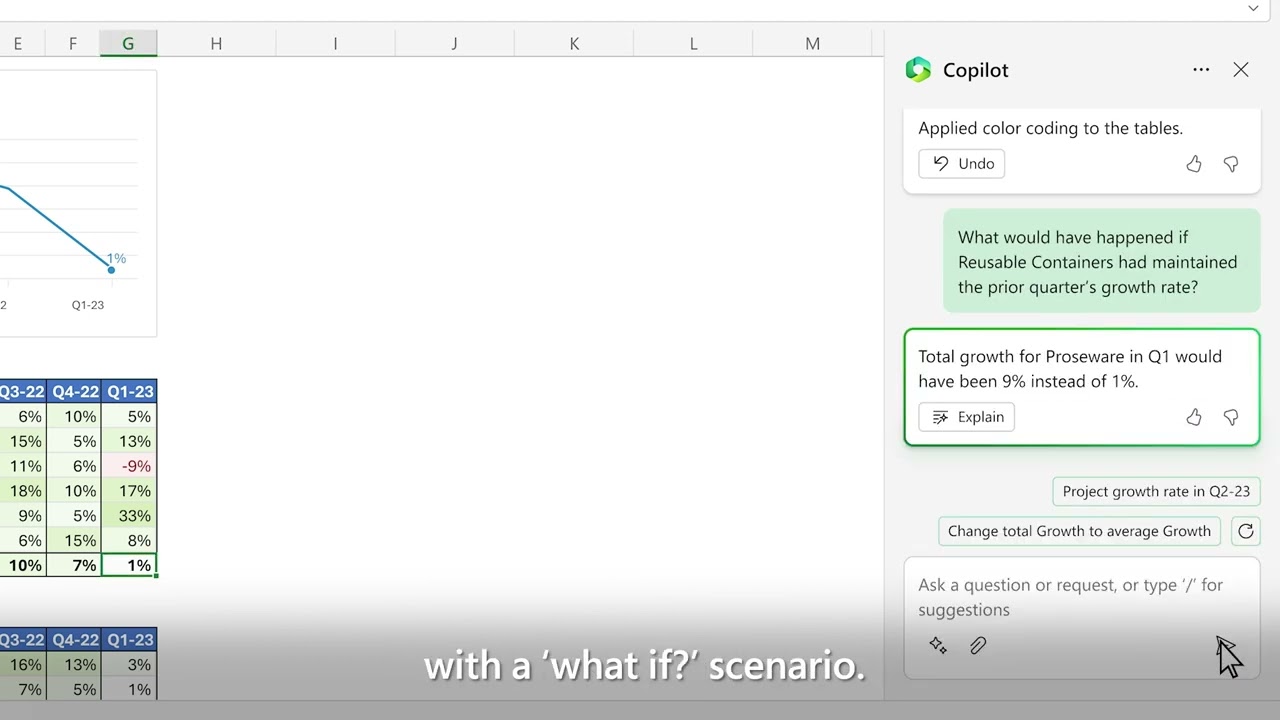Thumbs down the color coding response
Viewport: 1280px width, 720px height.
[x=1231, y=164]
